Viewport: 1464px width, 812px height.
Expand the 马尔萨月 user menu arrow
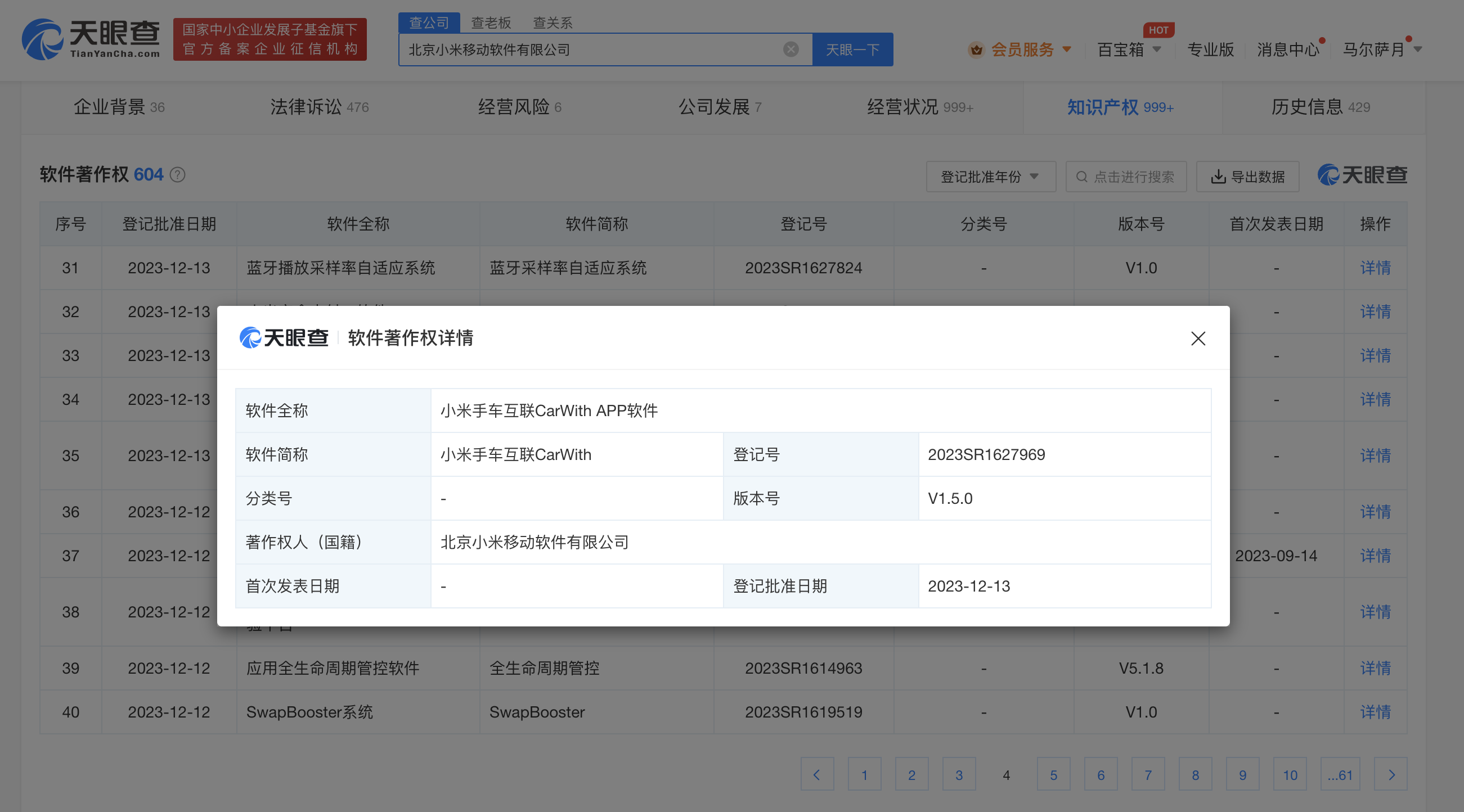[1418, 49]
